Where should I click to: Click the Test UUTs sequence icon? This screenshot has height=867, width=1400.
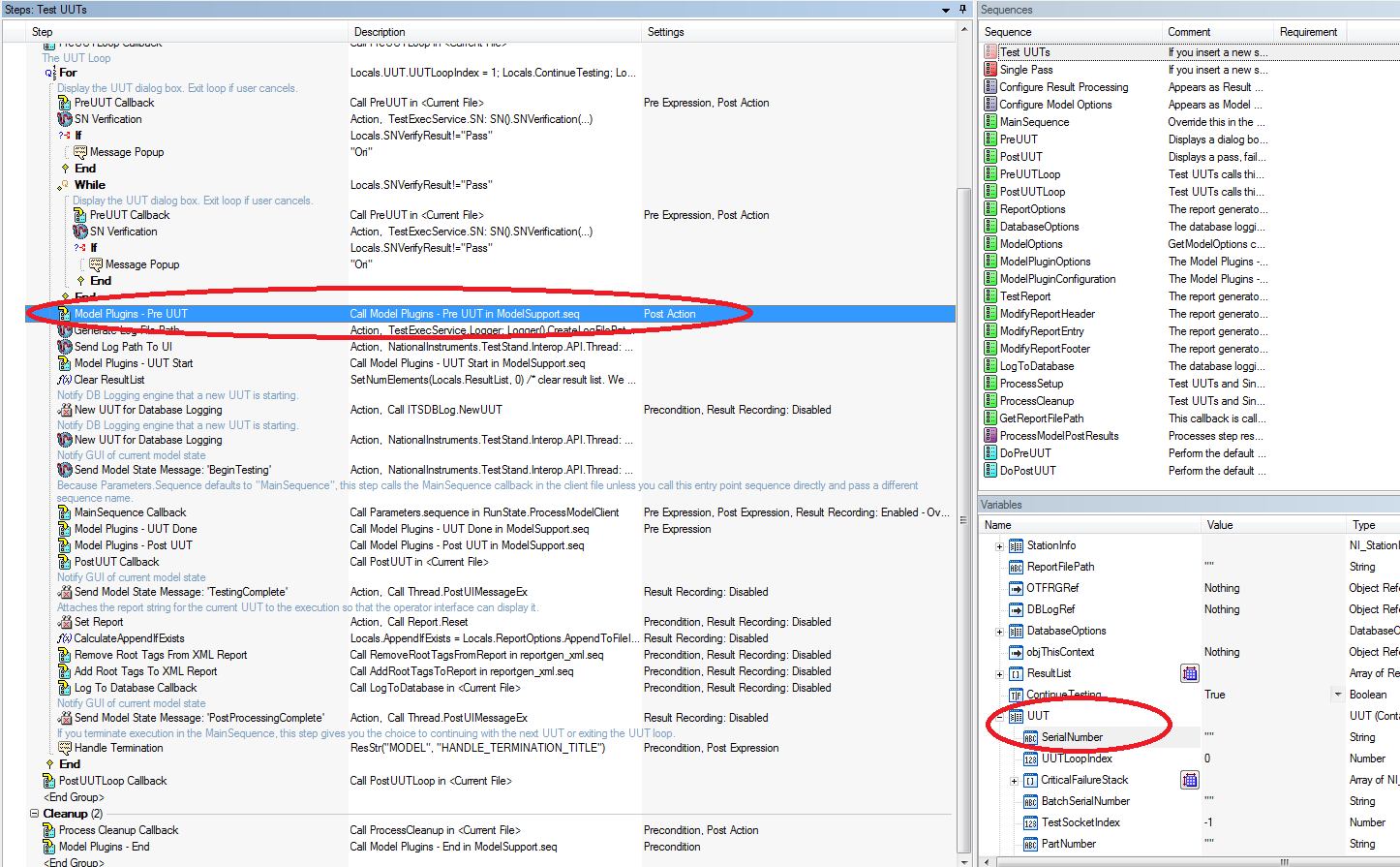(990, 52)
